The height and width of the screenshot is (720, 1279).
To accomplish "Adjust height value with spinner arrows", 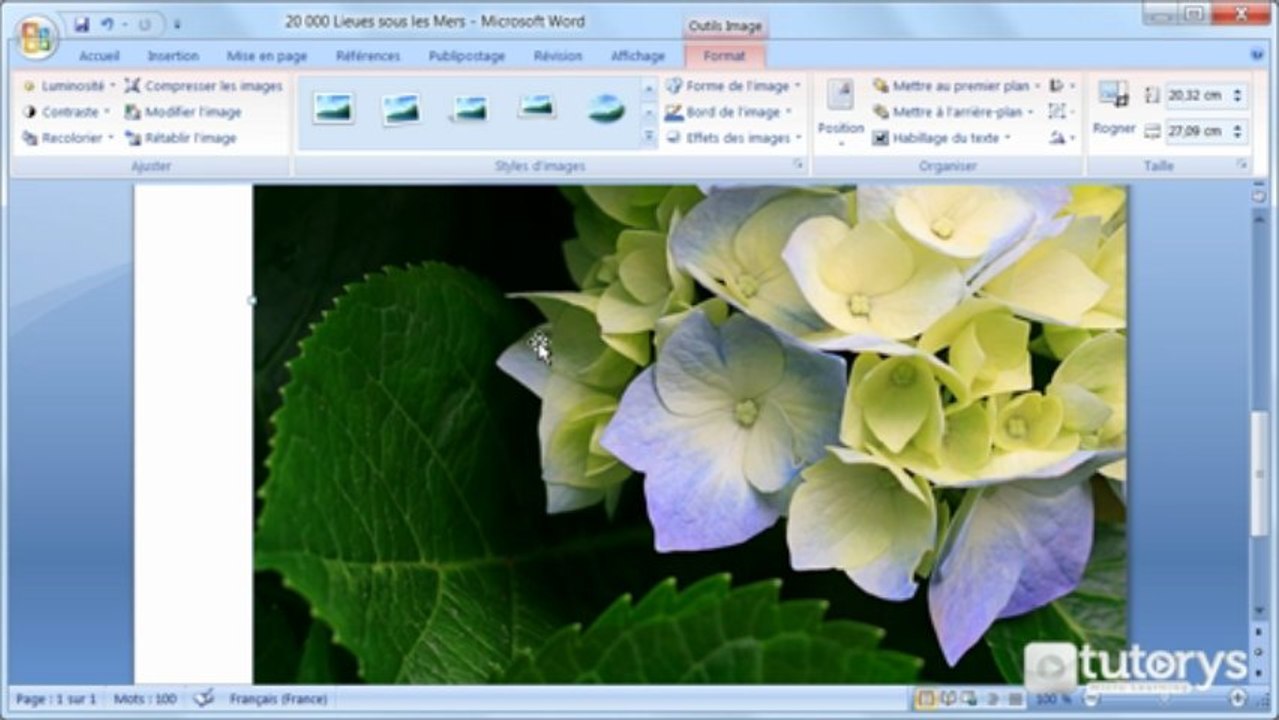I will 1239,96.
